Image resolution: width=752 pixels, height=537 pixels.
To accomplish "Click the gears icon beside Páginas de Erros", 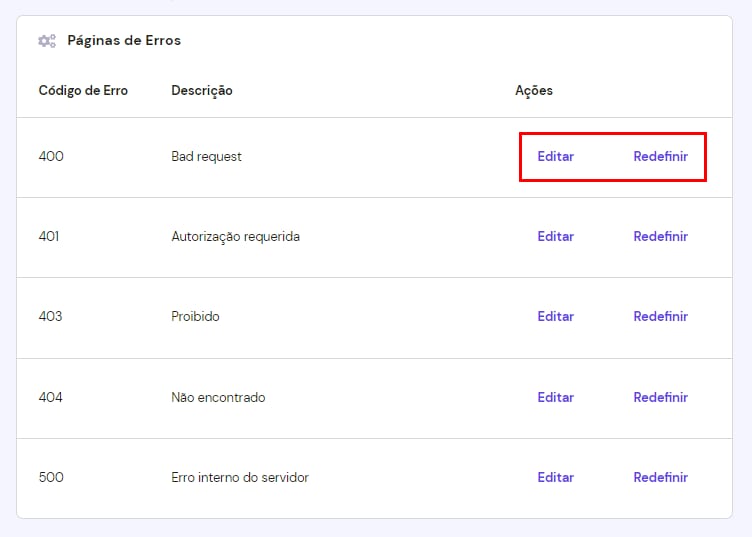I will click(x=46, y=41).
